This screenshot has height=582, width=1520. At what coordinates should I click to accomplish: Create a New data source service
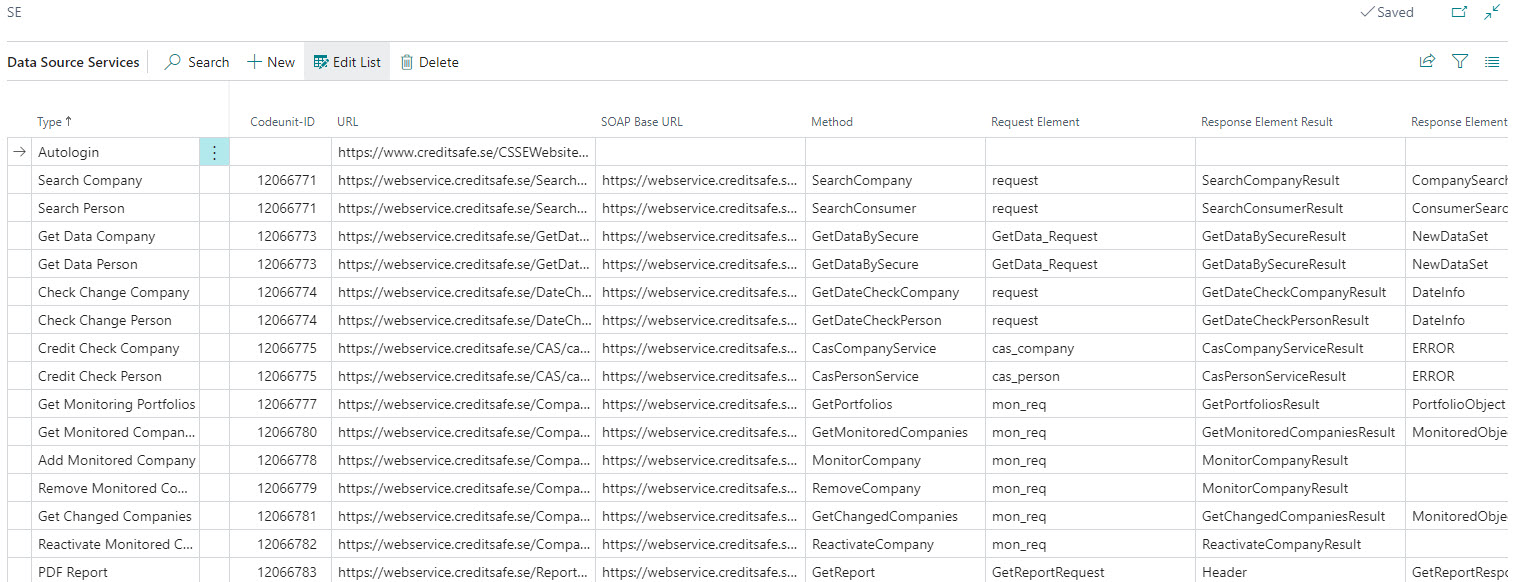(271, 62)
